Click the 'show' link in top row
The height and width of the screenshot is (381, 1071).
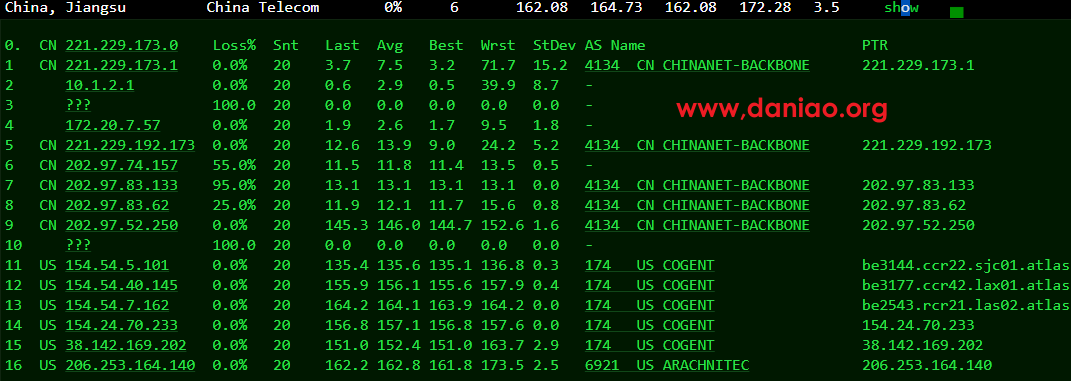point(902,8)
